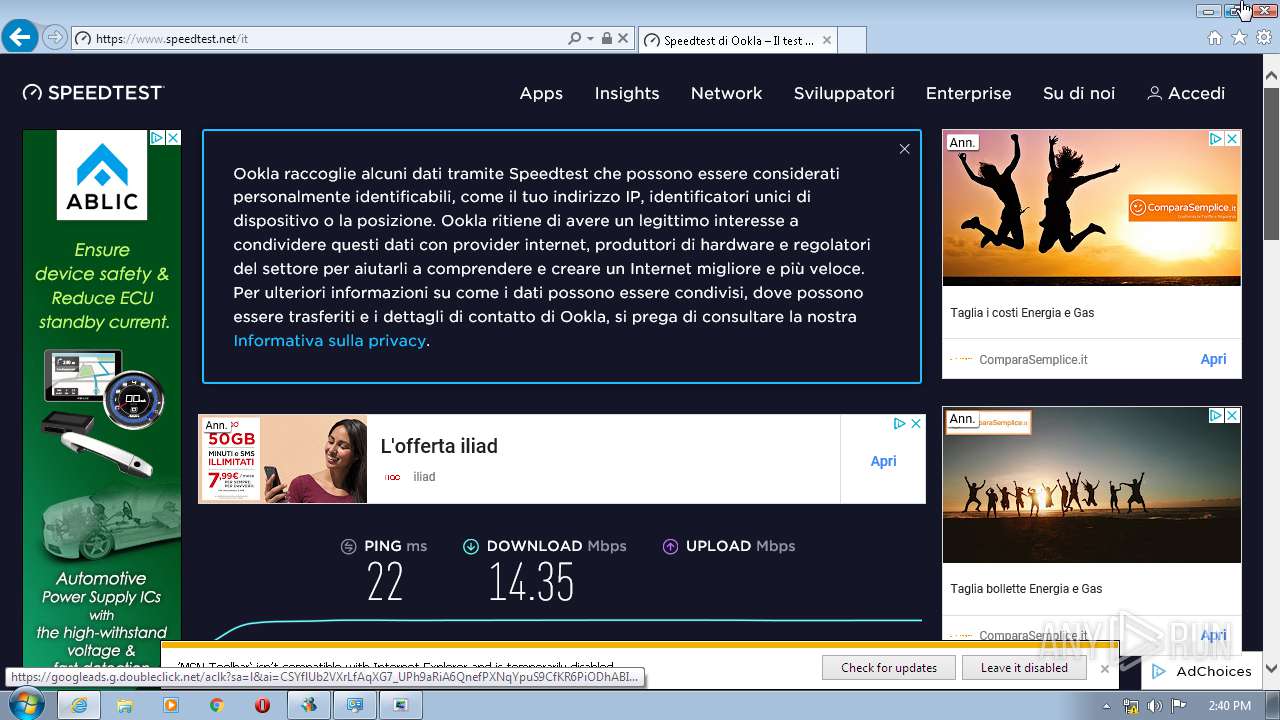Screen dimensions: 1280x720
Task: Click Internet Explorer taskbar icon
Action: [x=79, y=705]
